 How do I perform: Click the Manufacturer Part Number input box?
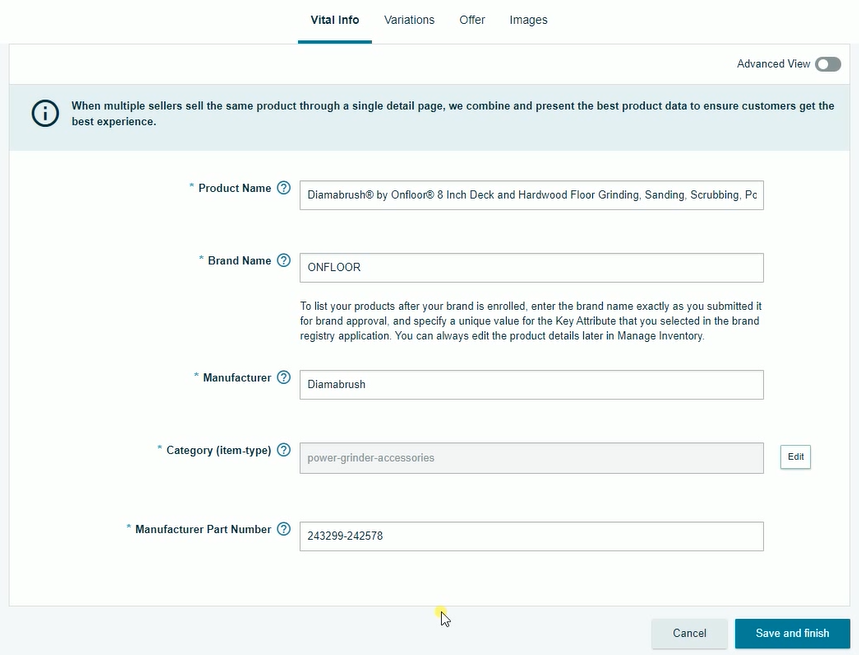(531, 536)
